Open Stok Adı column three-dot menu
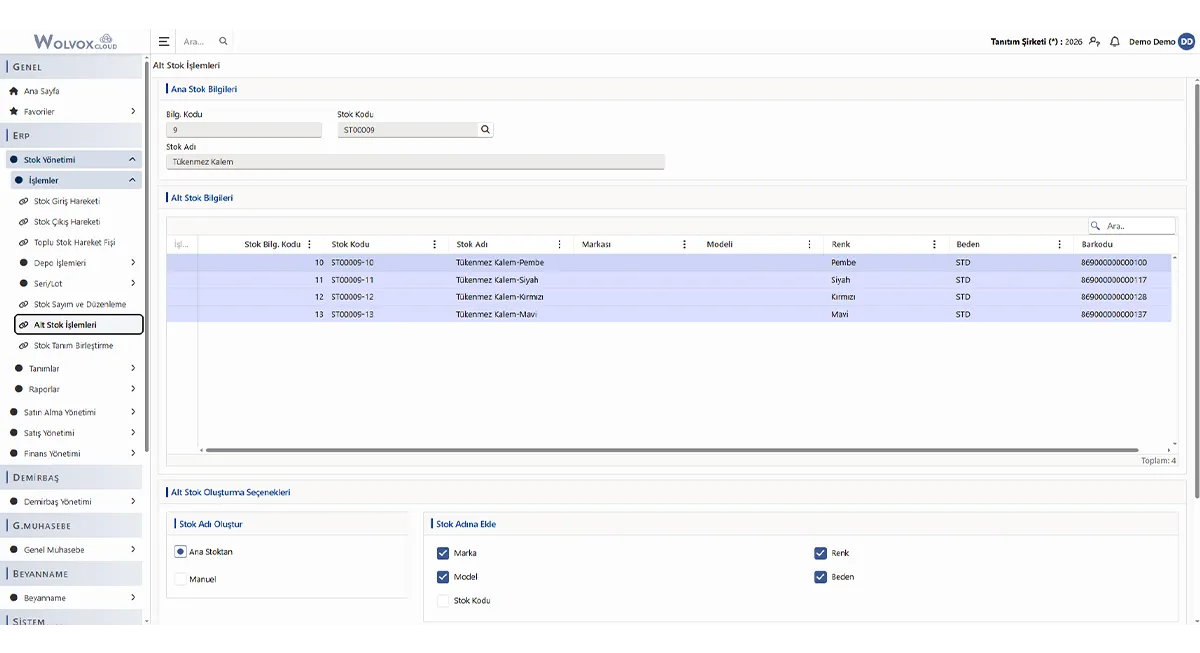This screenshot has height=653, width=1200. coord(559,244)
